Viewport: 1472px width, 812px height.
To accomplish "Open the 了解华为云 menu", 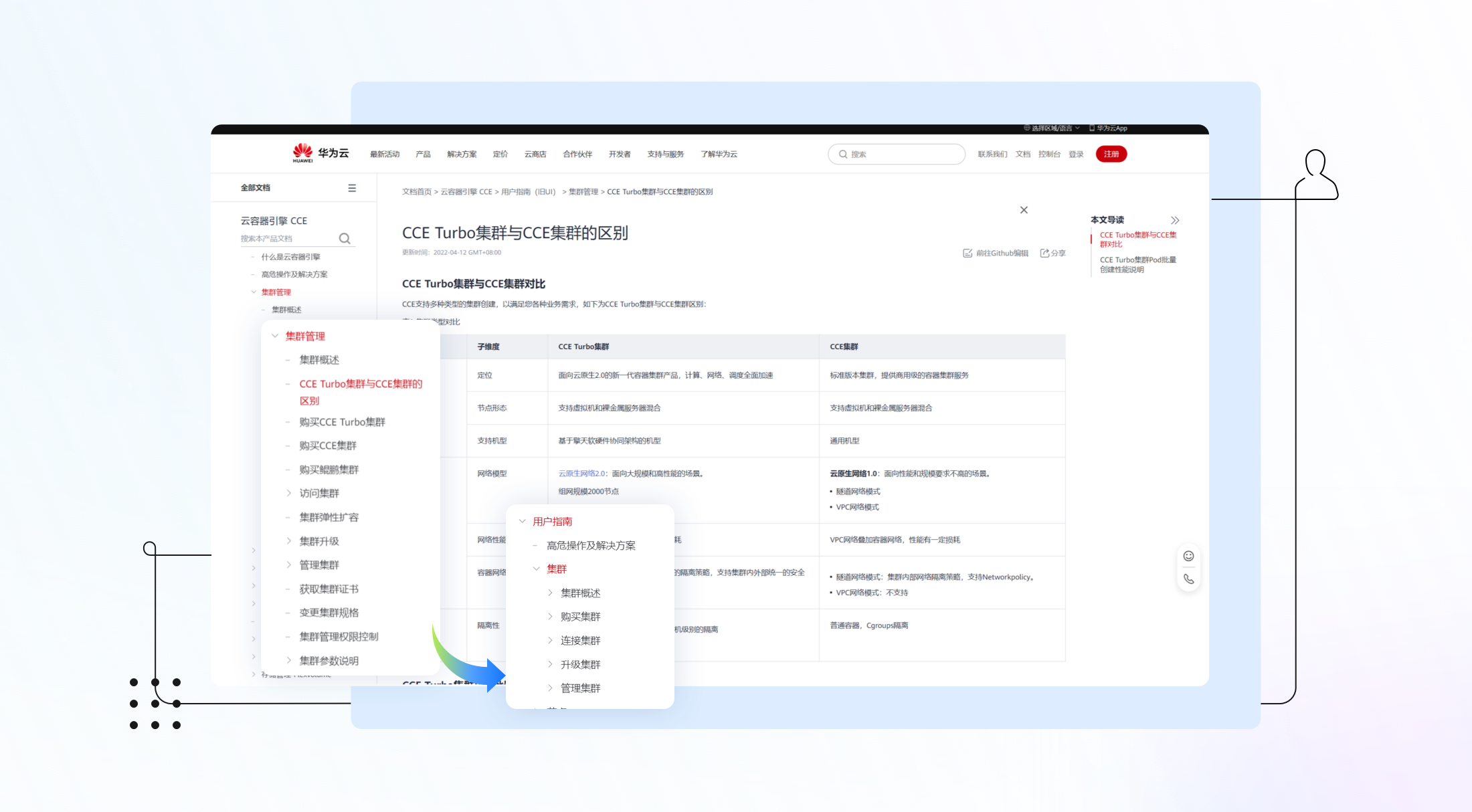I will point(719,155).
